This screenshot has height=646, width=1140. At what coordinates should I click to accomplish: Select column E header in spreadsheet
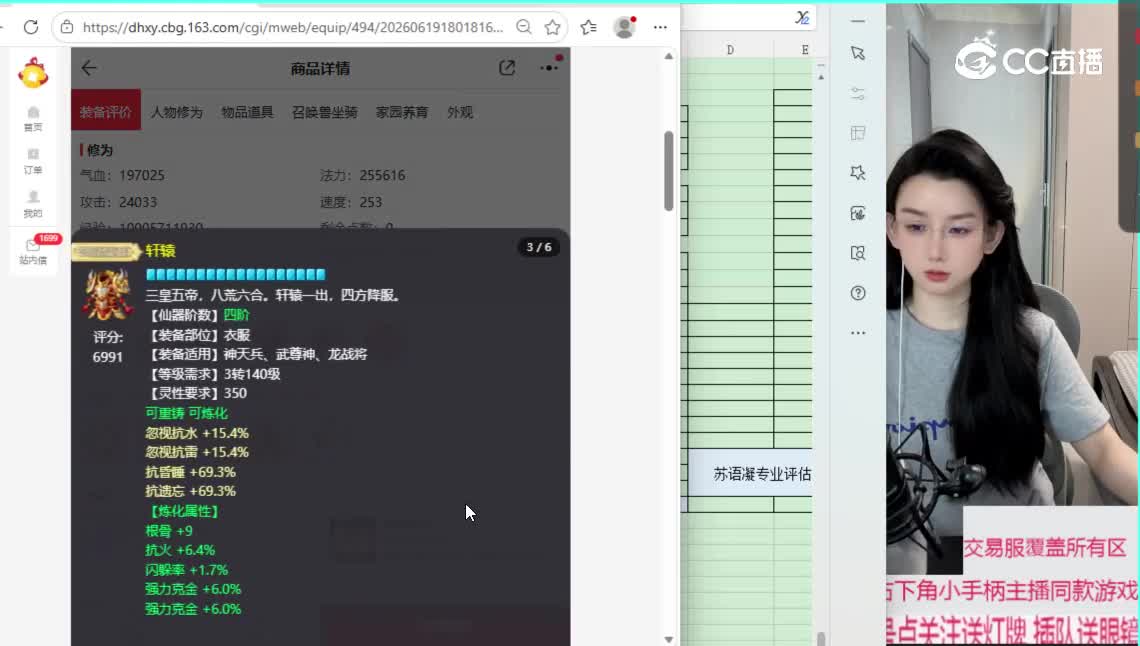(805, 49)
